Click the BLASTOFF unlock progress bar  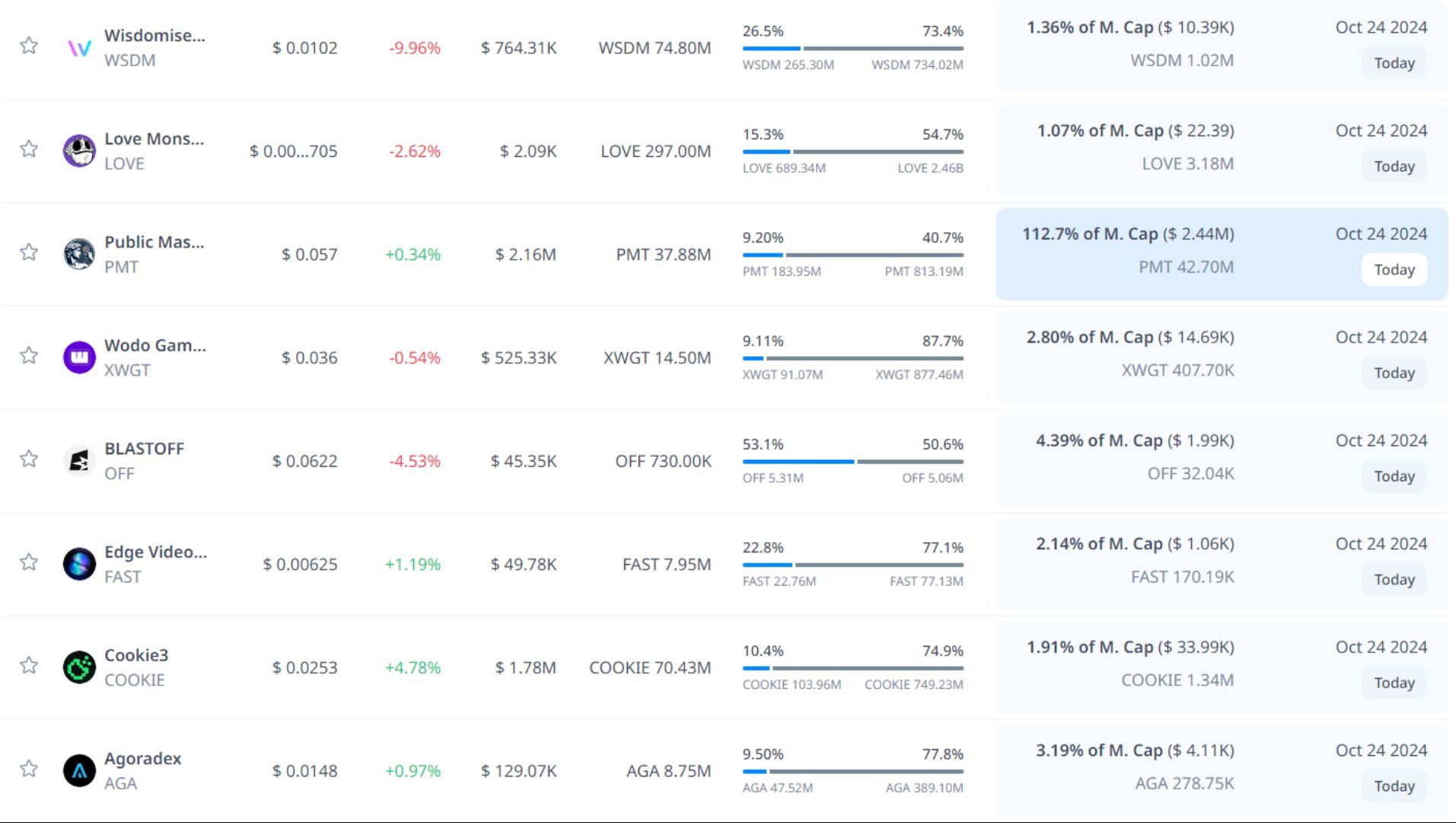pyautogui.click(x=852, y=461)
